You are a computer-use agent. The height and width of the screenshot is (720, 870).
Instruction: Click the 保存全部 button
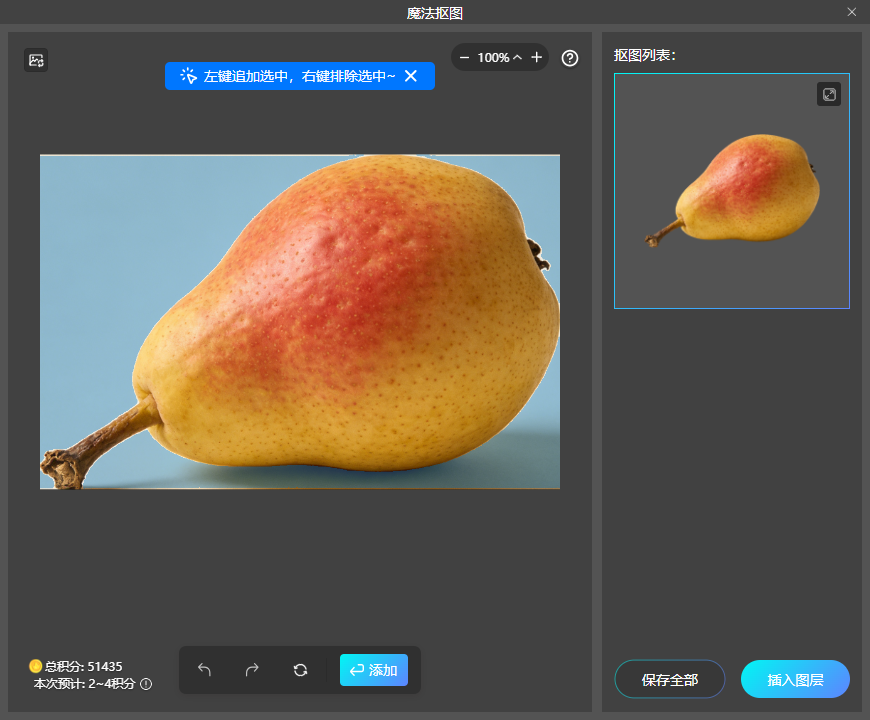(669, 679)
